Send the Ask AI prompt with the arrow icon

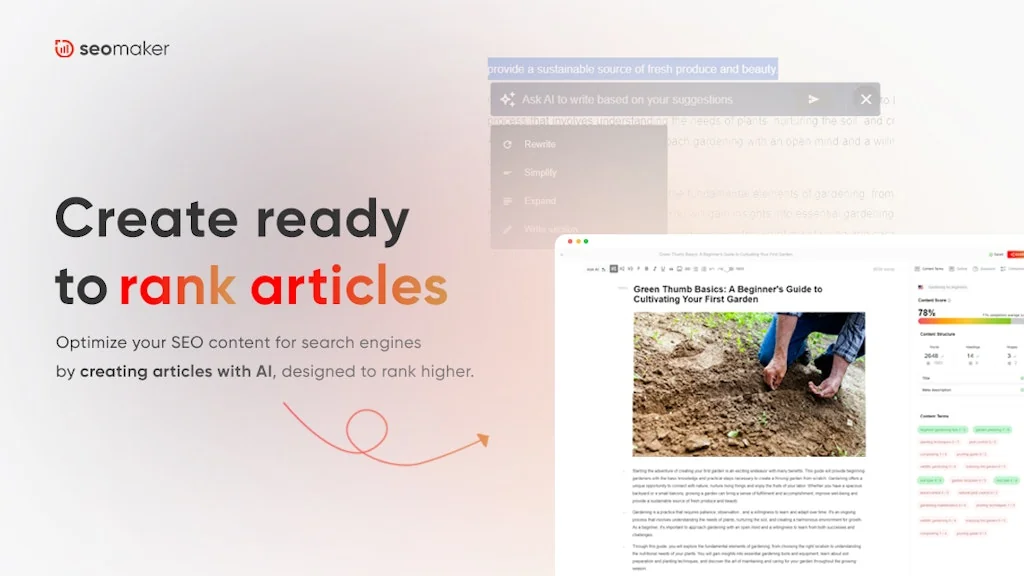tap(813, 99)
